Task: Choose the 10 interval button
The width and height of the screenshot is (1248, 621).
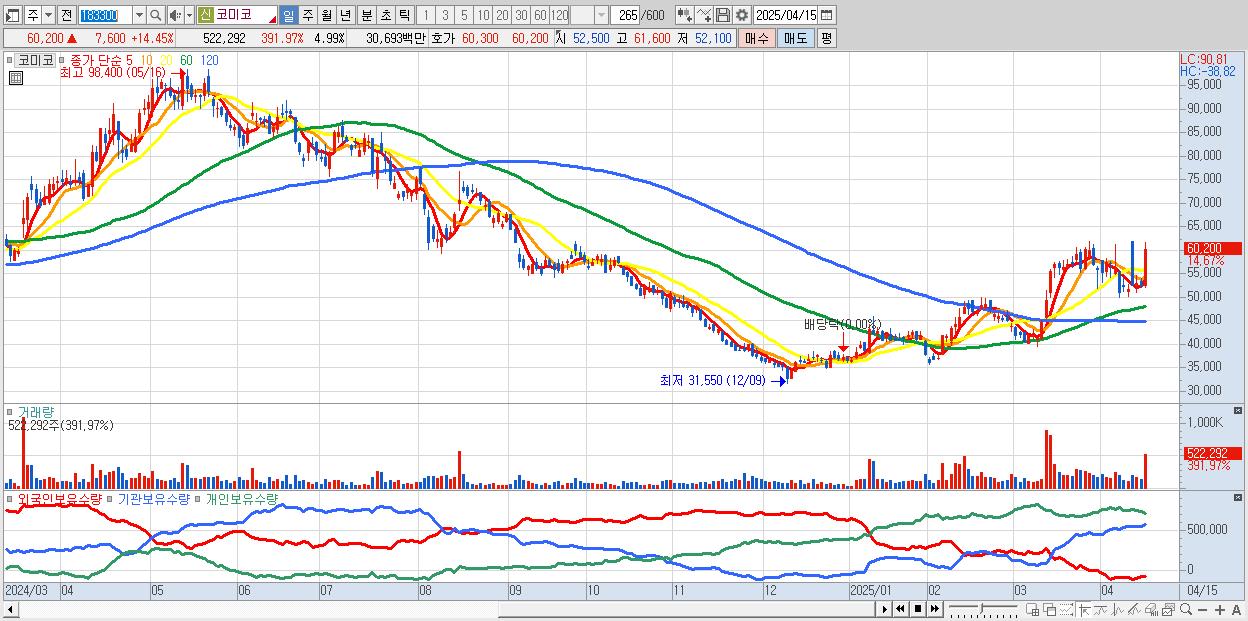Action: (x=483, y=15)
